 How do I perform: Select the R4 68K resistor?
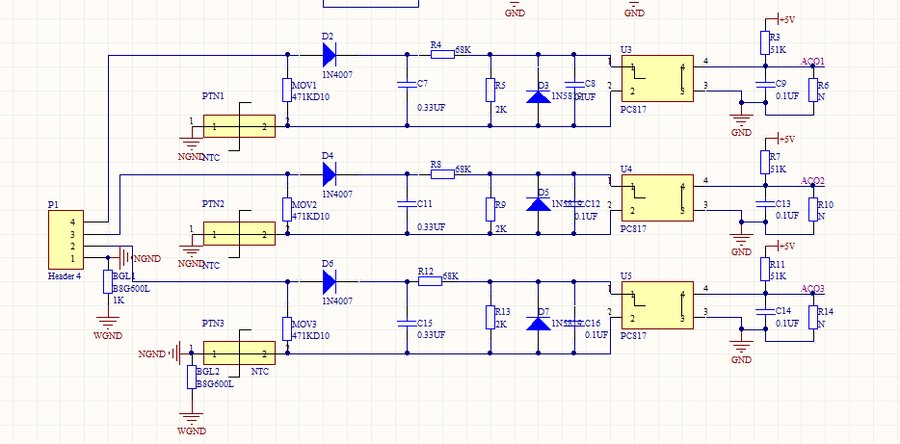[x=441, y=53]
